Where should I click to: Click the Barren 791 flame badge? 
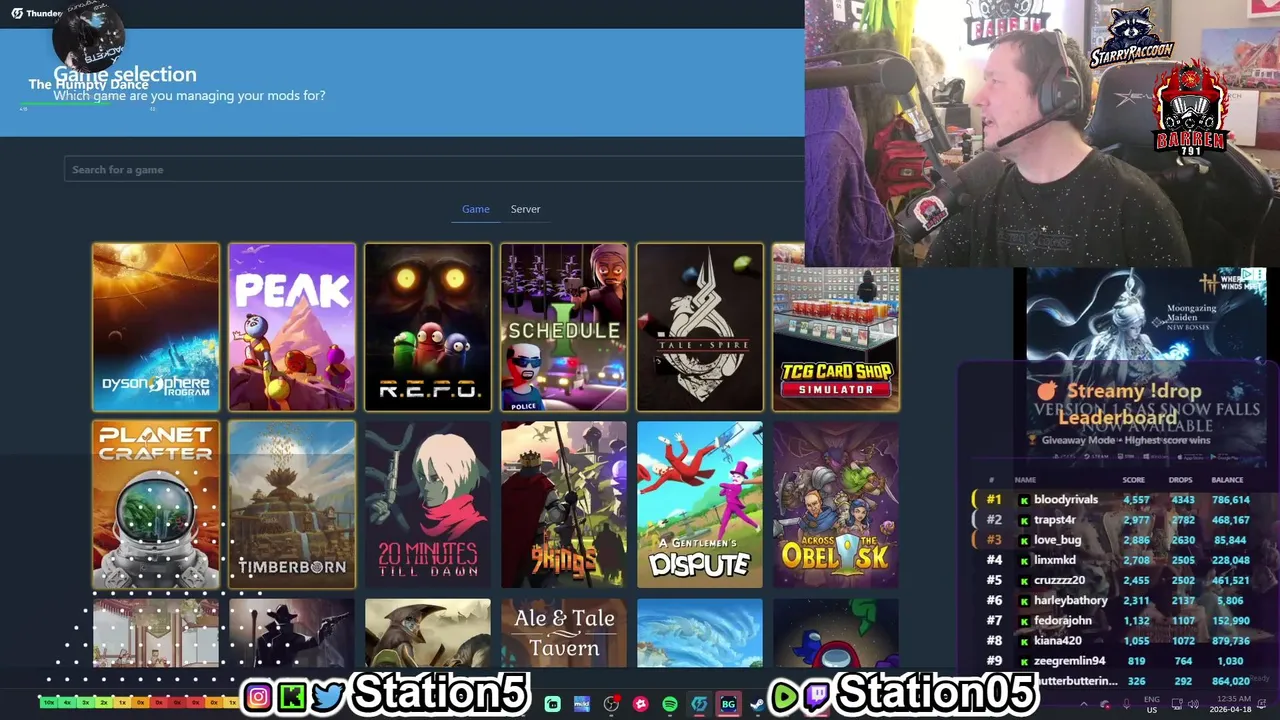click(1190, 108)
